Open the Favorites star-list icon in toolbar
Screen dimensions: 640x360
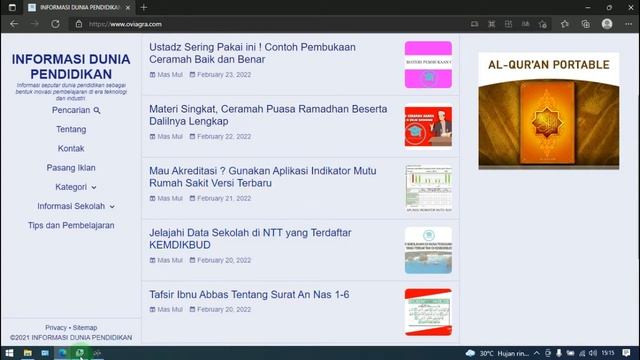pyautogui.click(x=565, y=24)
